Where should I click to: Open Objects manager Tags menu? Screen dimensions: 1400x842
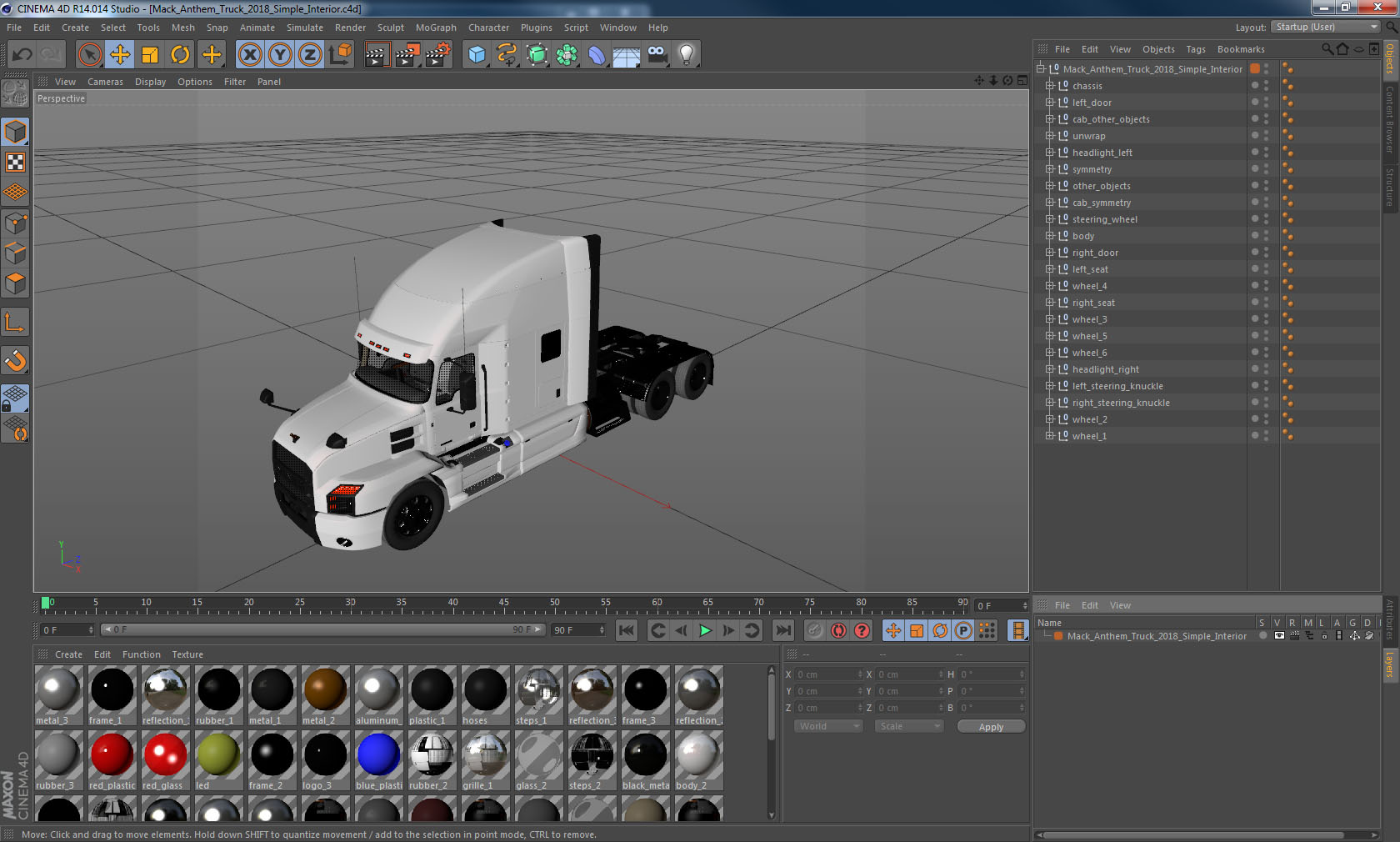(x=1196, y=49)
